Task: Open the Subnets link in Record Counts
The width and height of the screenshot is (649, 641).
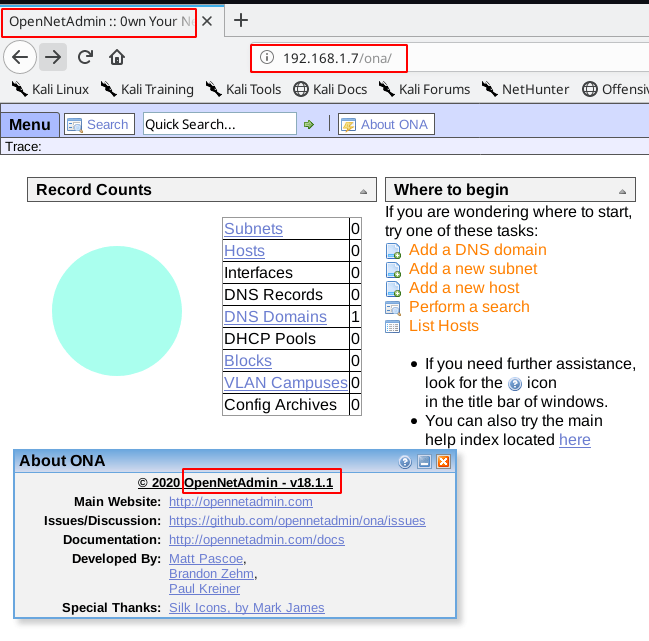Action: (253, 228)
